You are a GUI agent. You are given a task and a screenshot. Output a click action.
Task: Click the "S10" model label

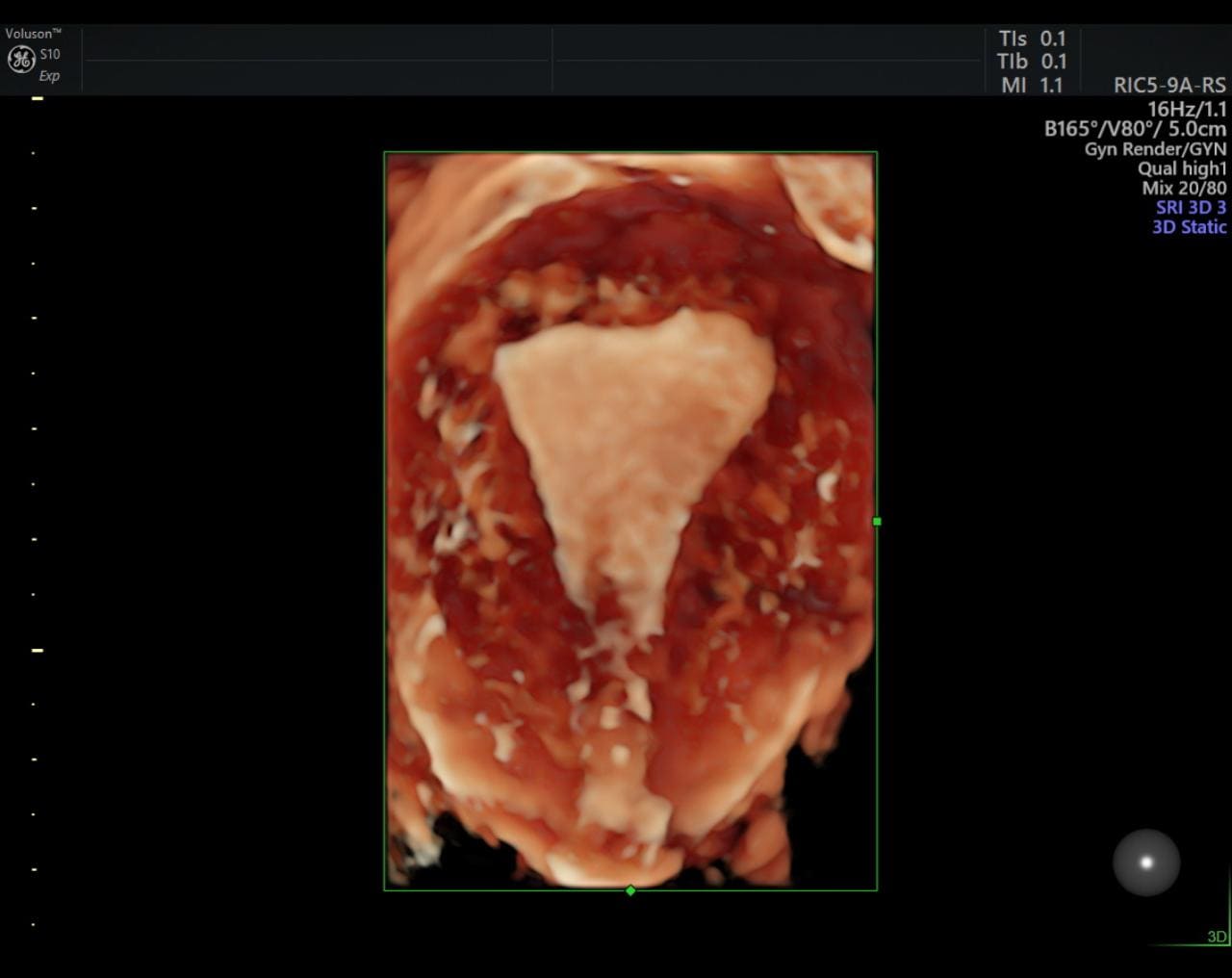[x=50, y=55]
